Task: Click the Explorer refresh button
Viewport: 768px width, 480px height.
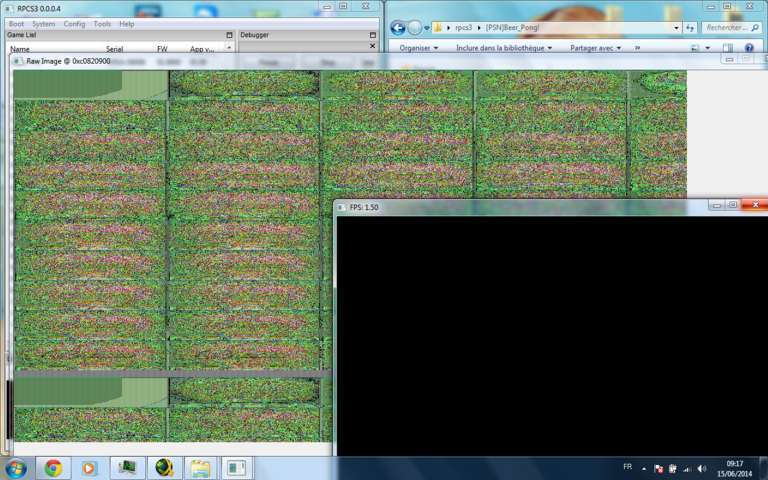Action: (689, 28)
